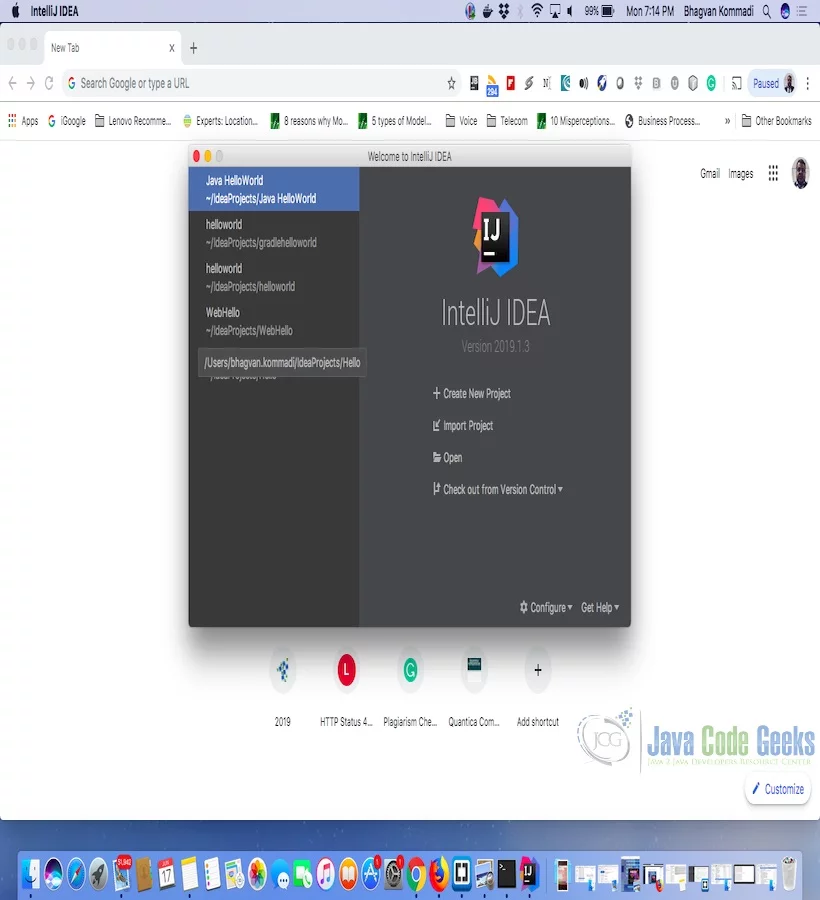
Task: Click the Add shortcut tile
Action: click(x=538, y=689)
